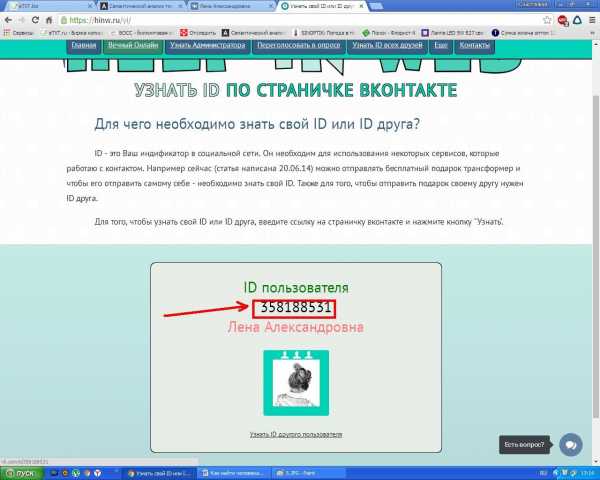
Task: Go back with the browser back arrow
Action: tap(8, 20)
